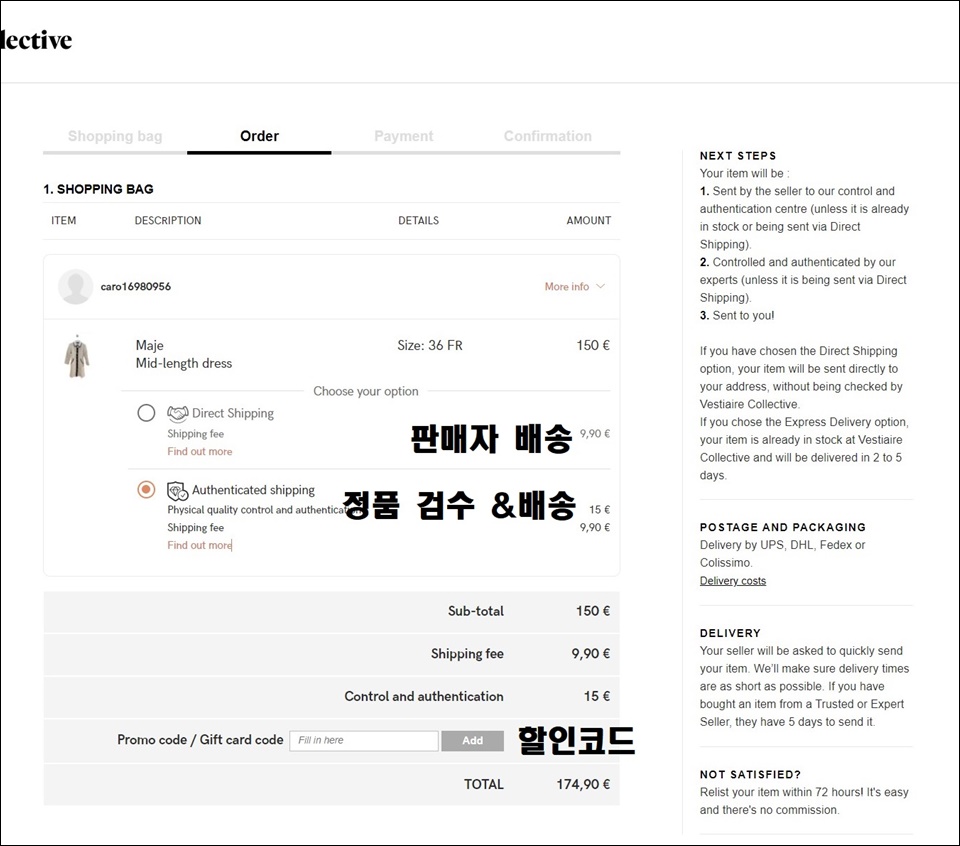Open the Confirmation step tab
Screen dimensions: 960x846
point(548,136)
